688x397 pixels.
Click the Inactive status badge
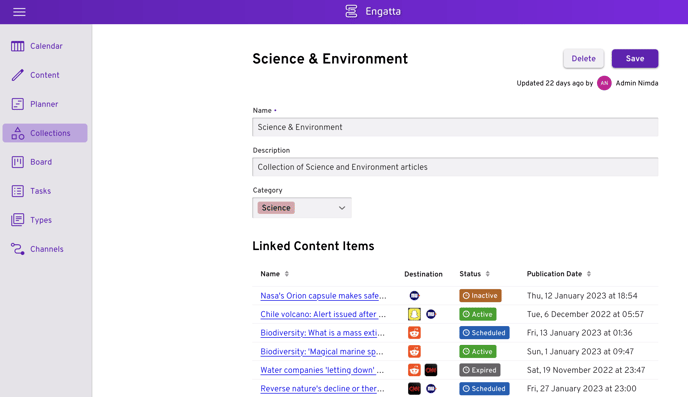[480, 296]
